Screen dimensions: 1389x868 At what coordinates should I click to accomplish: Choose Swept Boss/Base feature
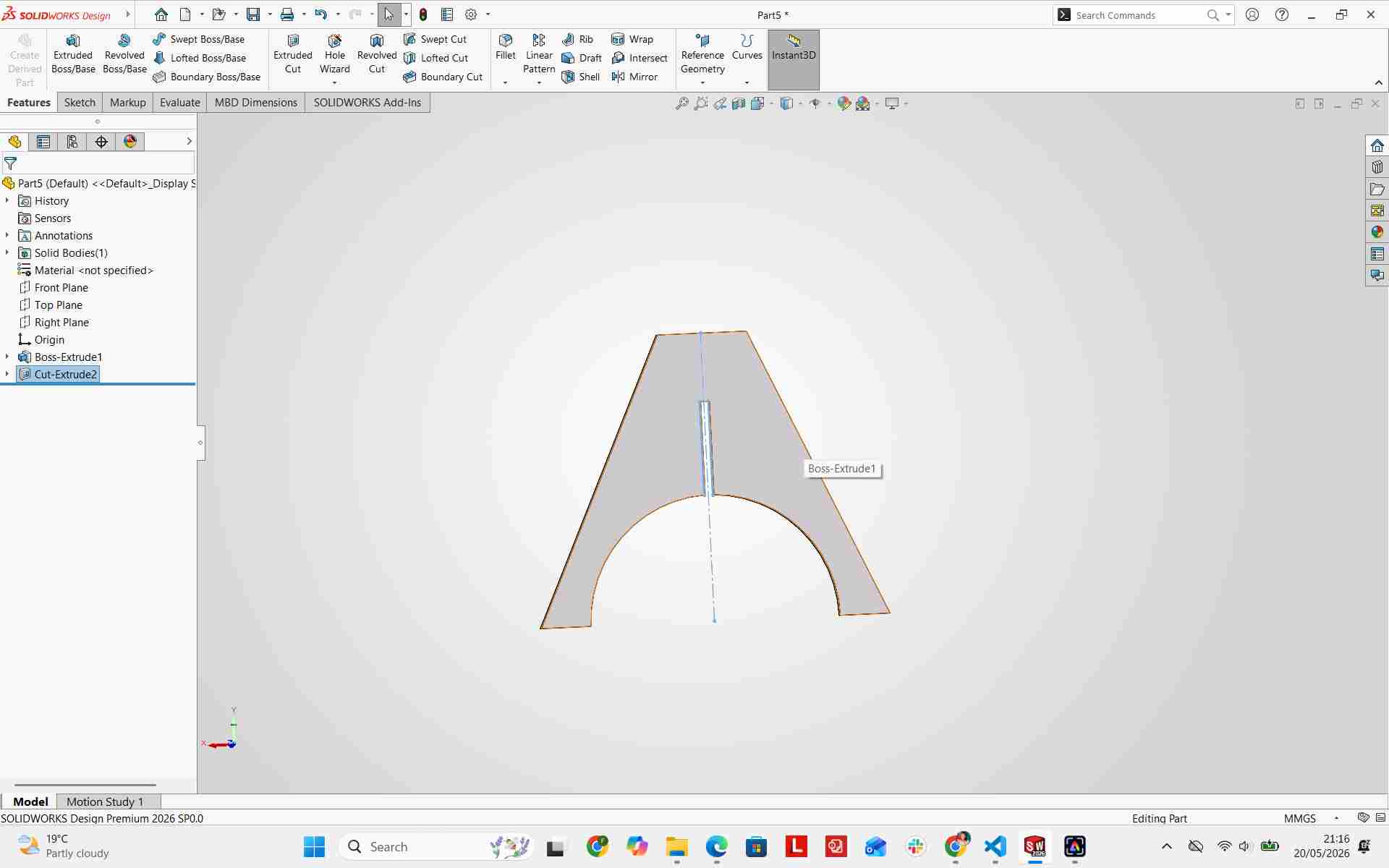pyautogui.click(x=199, y=39)
